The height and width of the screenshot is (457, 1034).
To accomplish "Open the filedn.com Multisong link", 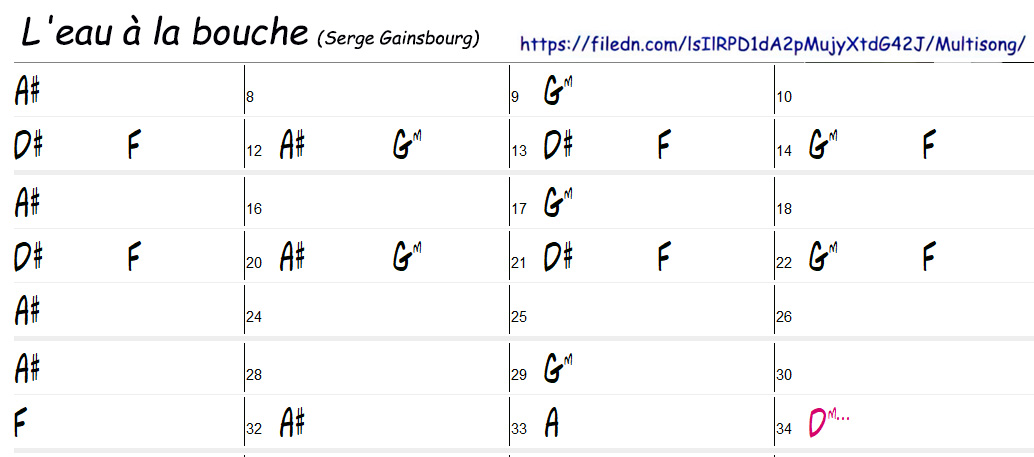I will (773, 44).
